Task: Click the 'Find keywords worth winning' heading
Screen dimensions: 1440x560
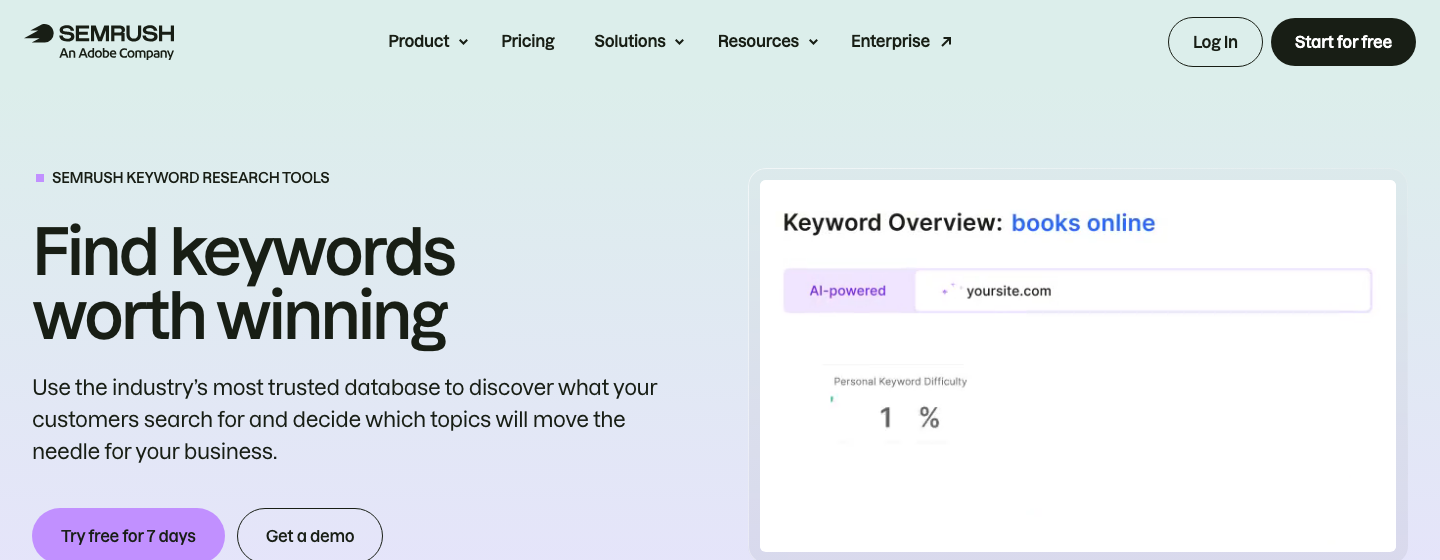Action: click(244, 284)
